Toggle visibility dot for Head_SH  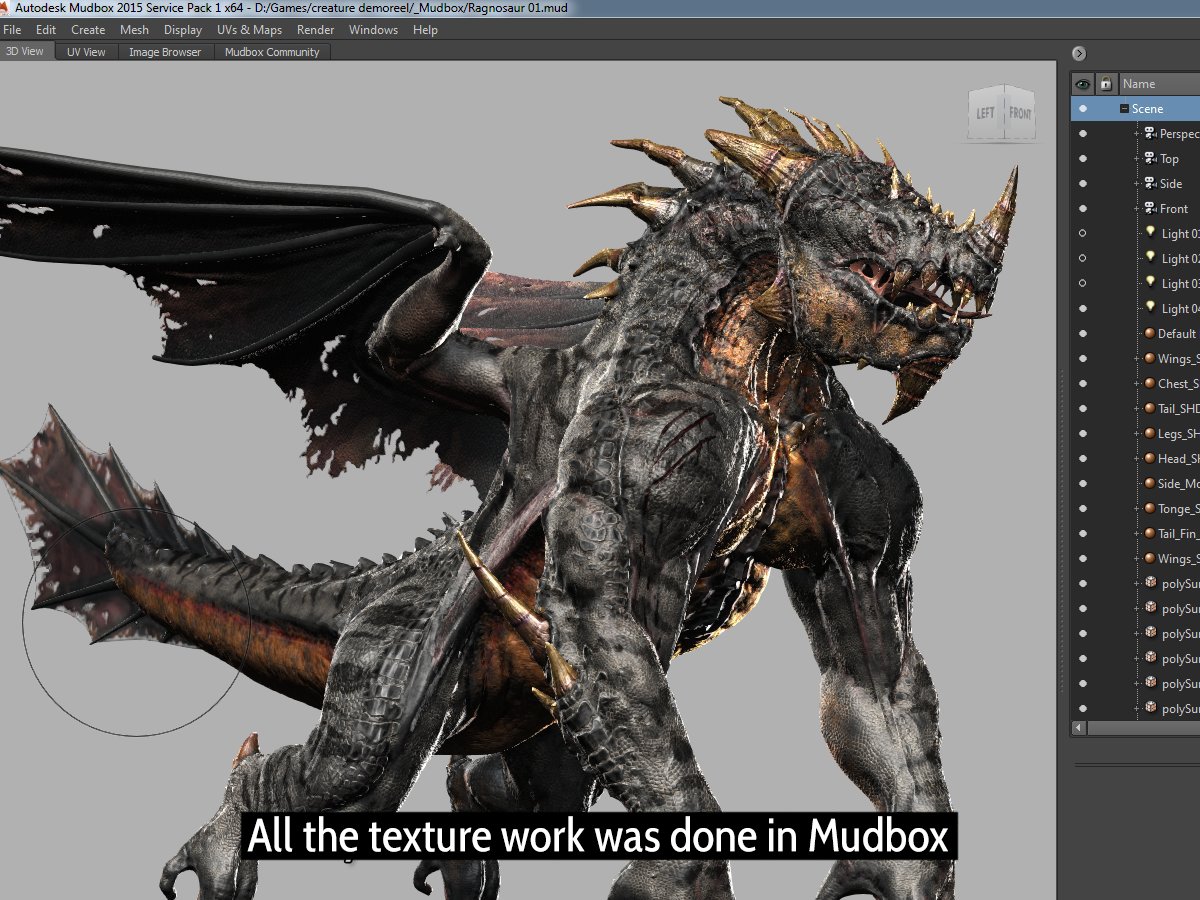tap(1082, 458)
